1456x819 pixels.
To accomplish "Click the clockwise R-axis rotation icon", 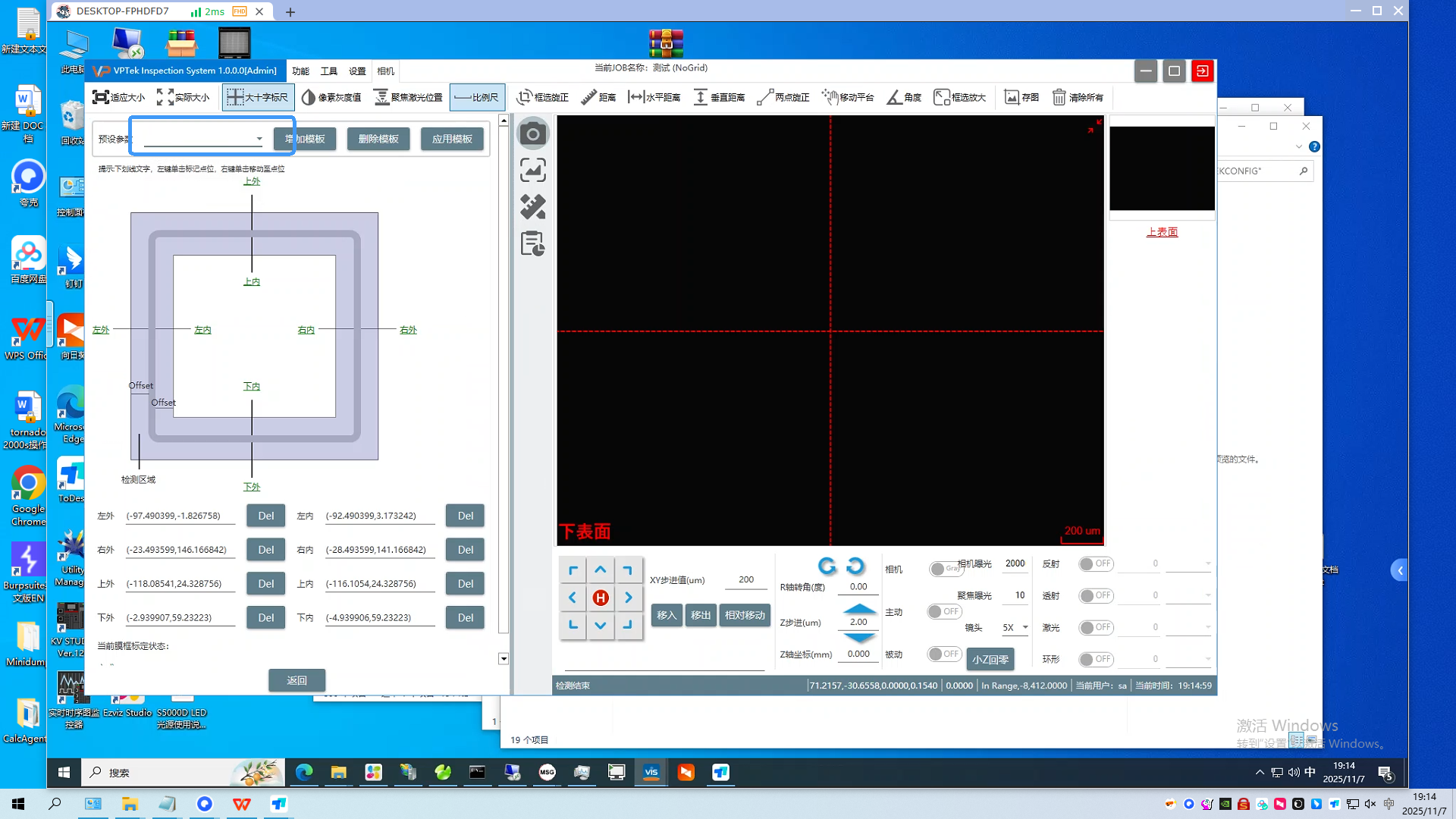I will click(855, 566).
